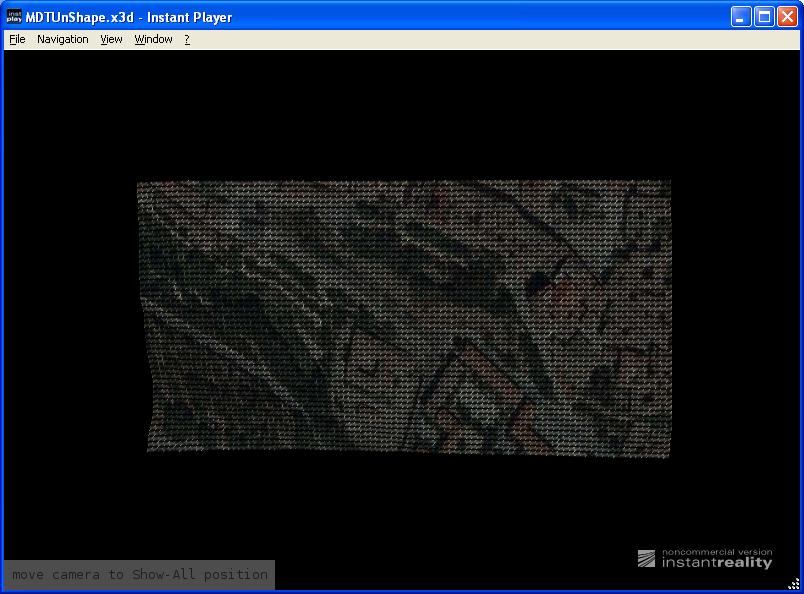This screenshot has height=594, width=804.
Task: Click the instantreality logo text
Action: pos(717,563)
